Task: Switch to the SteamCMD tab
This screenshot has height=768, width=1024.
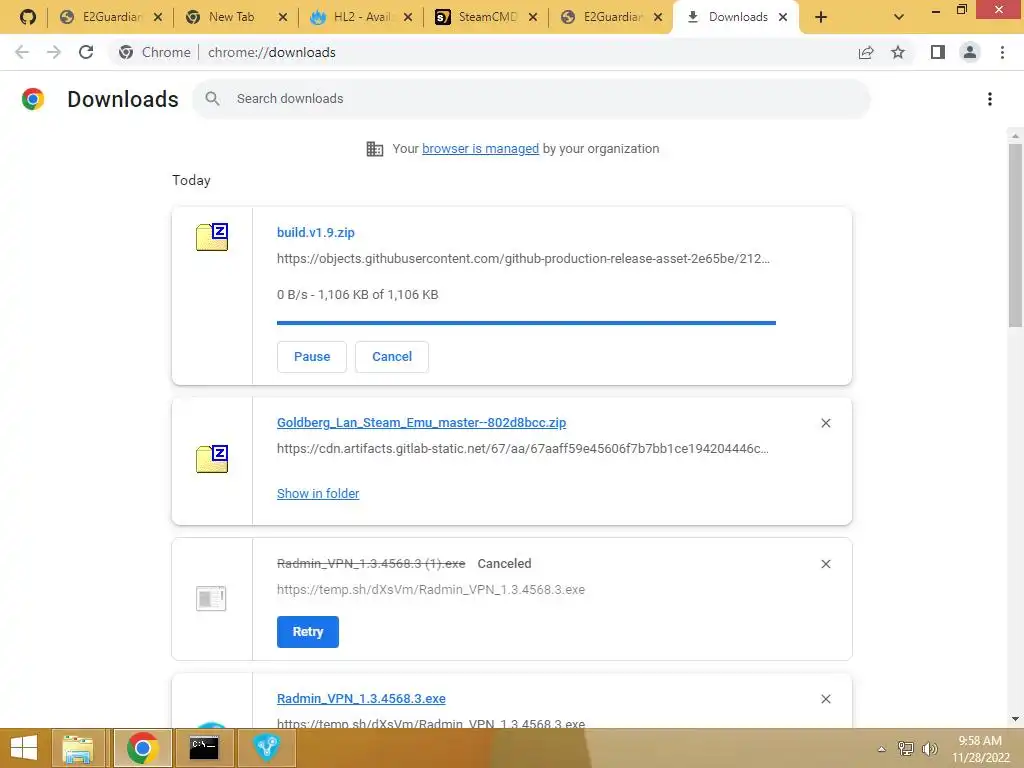Action: [x=487, y=17]
